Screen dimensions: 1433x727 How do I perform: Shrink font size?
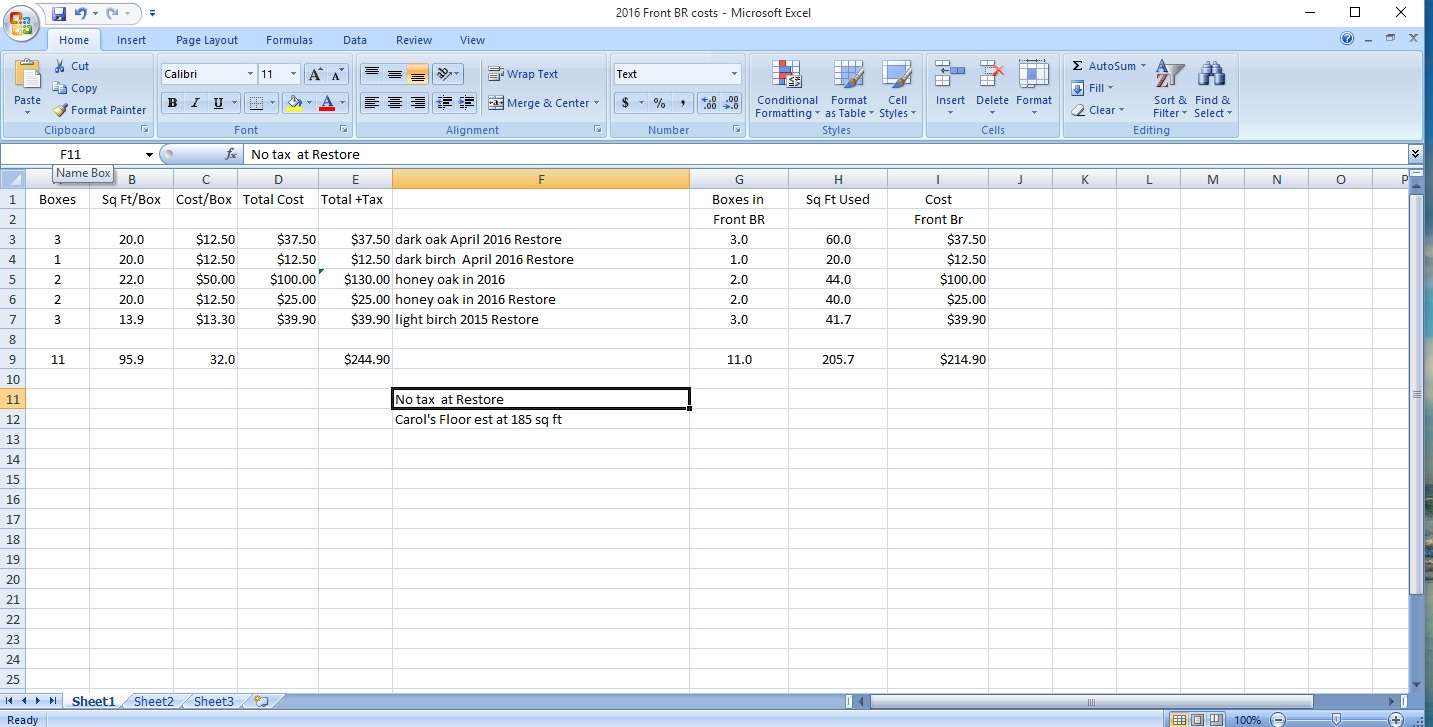click(x=337, y=74)
